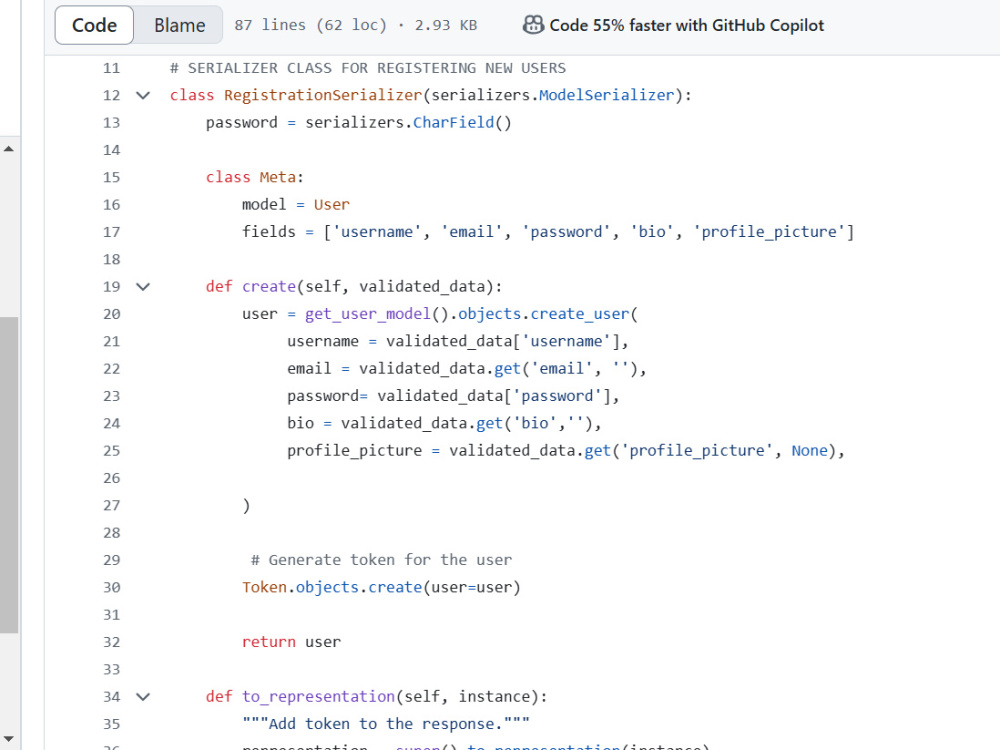Collapse the RegistrationSerializer class at line 12

coord(143,96)
